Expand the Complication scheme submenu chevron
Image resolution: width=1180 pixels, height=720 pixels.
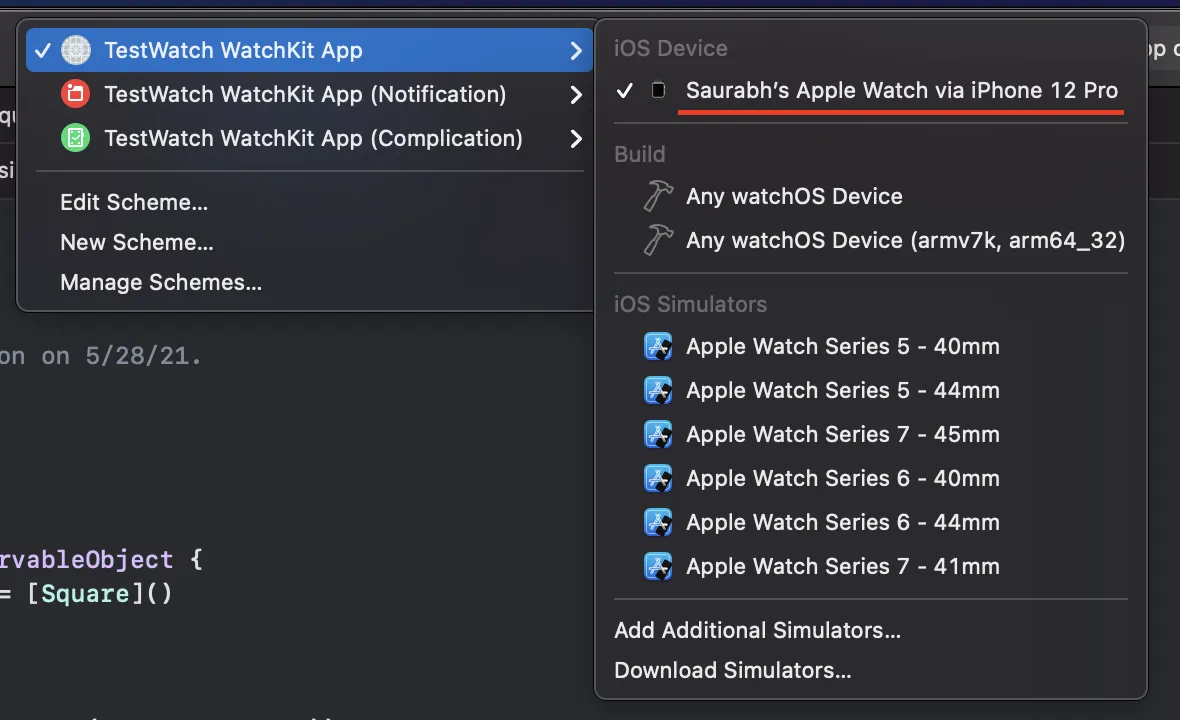(575, 138)
